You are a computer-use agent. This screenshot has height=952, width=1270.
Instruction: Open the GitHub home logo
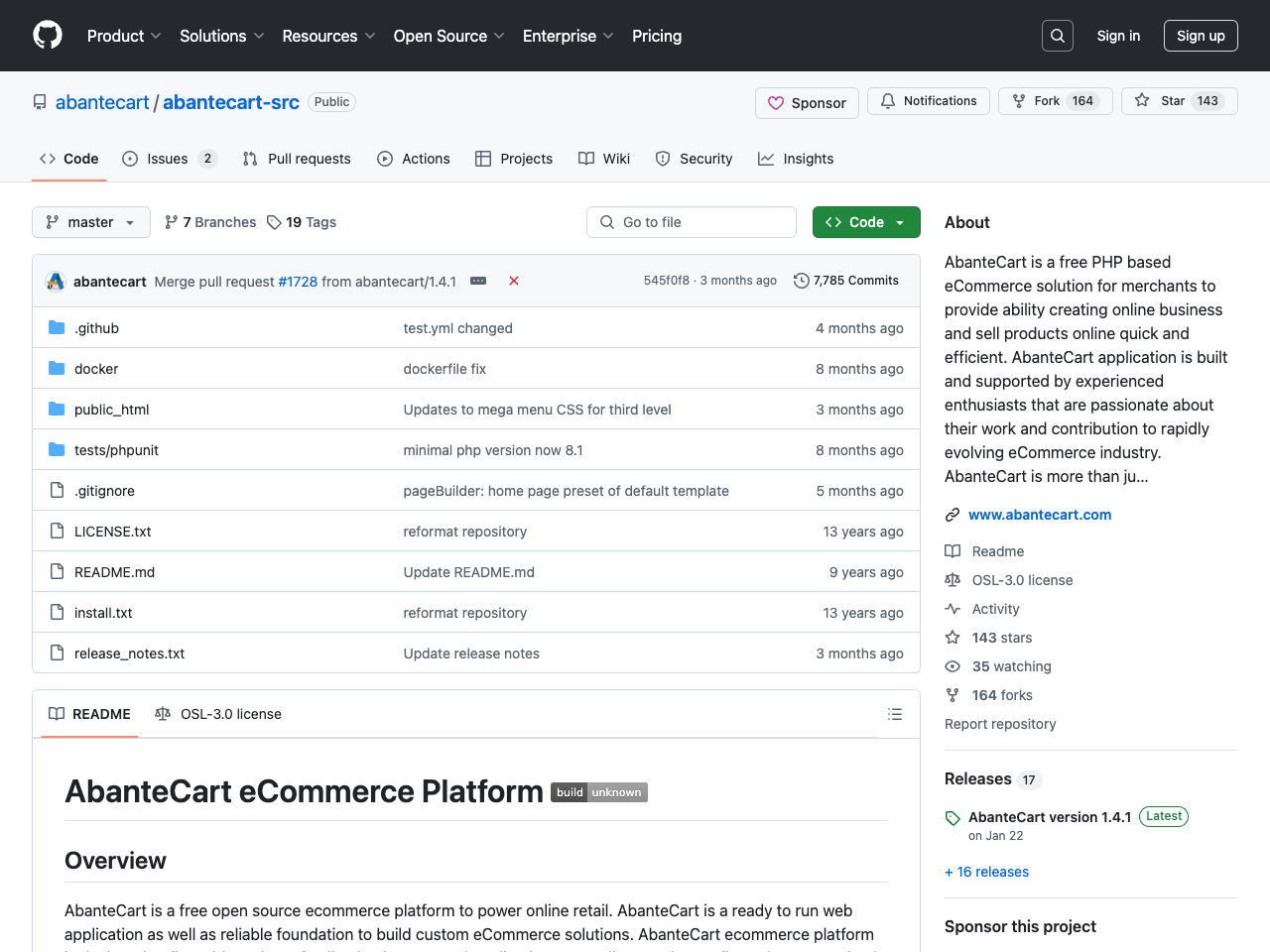coord(48,36)
